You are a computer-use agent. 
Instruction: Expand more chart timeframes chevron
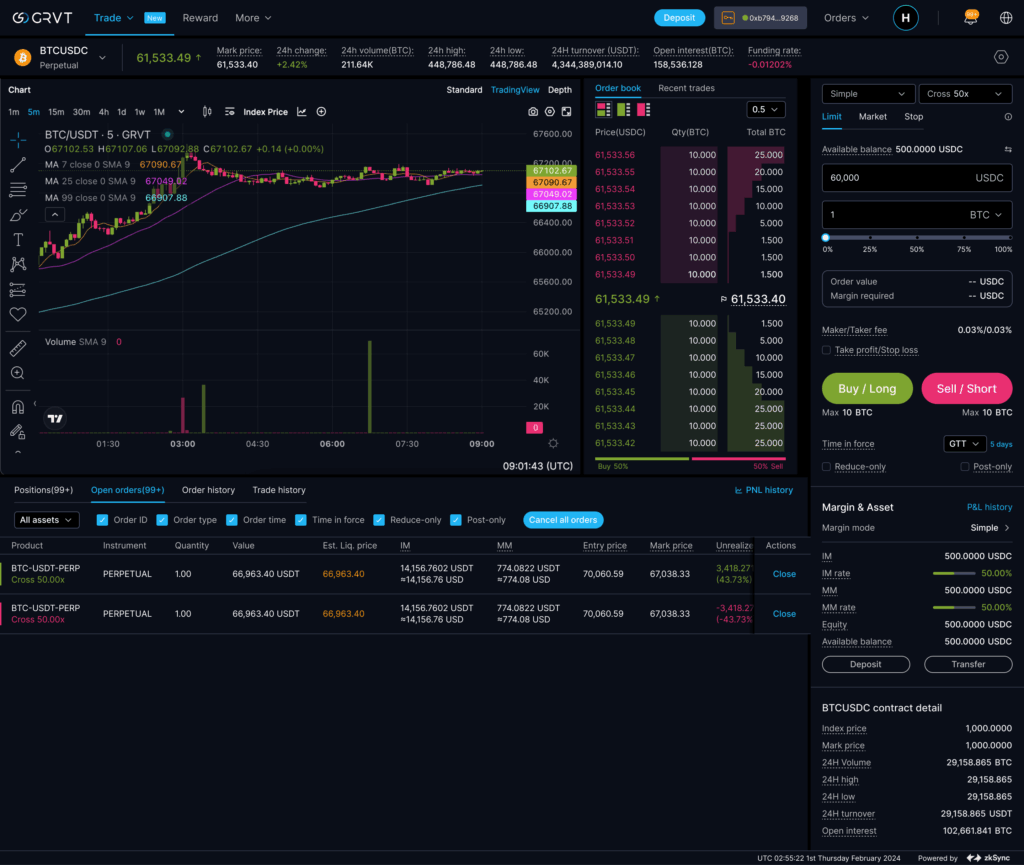[181, 112]
